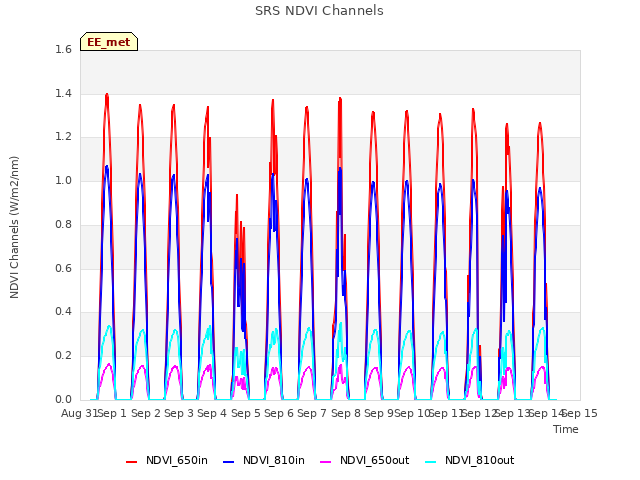This screenshot has height=480, width=640.
Task: Click the blue peak above Sep 9
Action: point(373,183)
